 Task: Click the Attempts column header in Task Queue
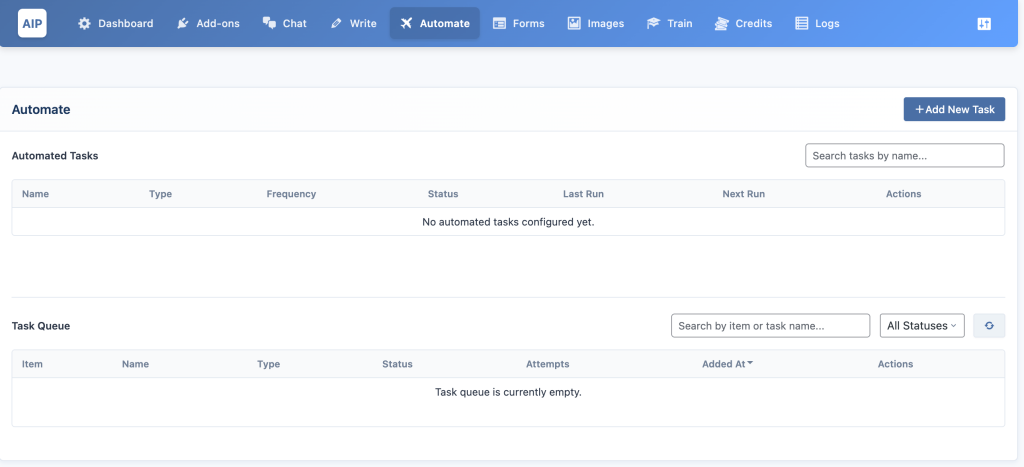(547, 364)
